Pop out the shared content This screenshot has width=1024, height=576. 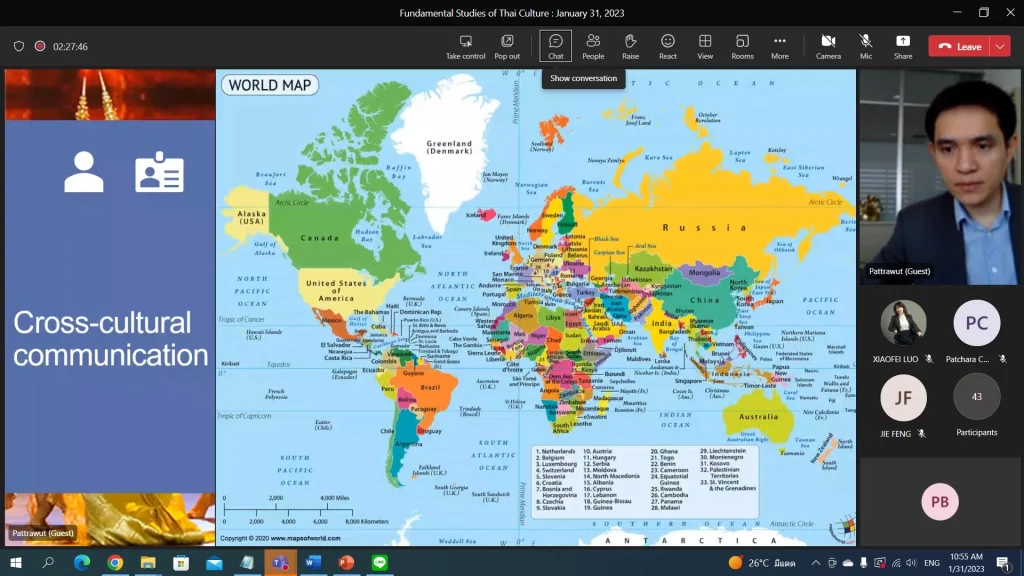click(507, 45)
